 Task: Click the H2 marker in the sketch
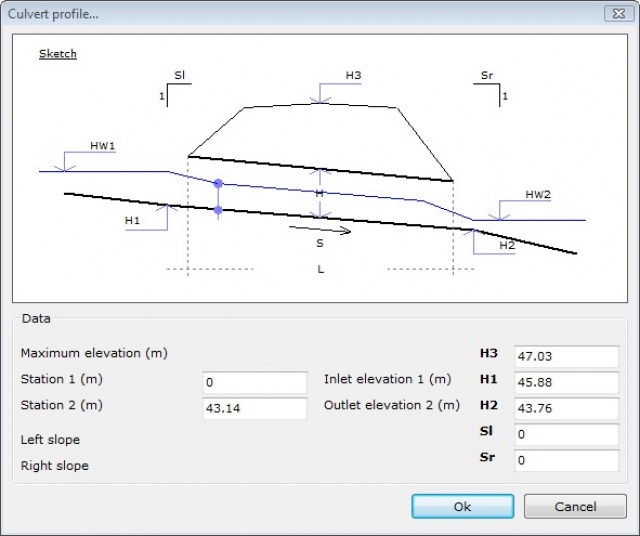[506, 244]
